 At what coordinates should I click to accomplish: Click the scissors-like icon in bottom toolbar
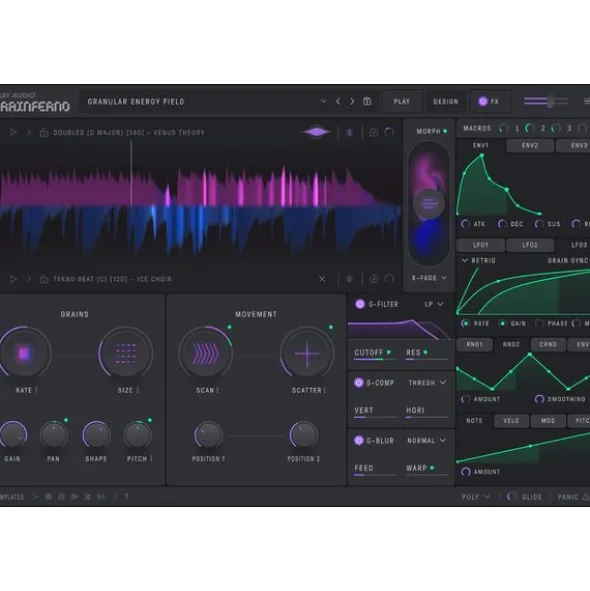(87, 497)
